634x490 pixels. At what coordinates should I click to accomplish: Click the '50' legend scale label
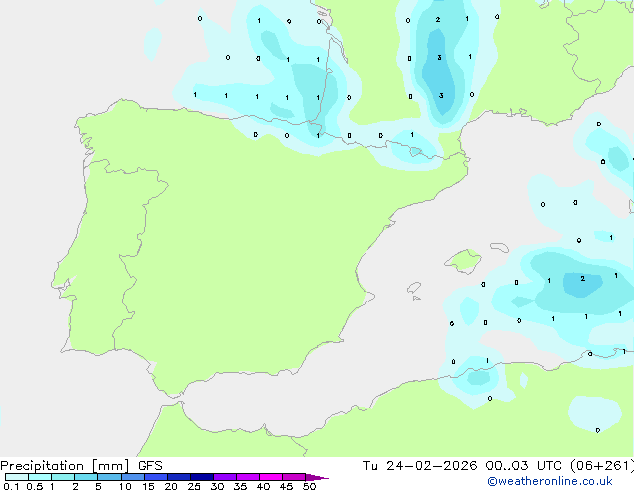click(x=309, y=486)
